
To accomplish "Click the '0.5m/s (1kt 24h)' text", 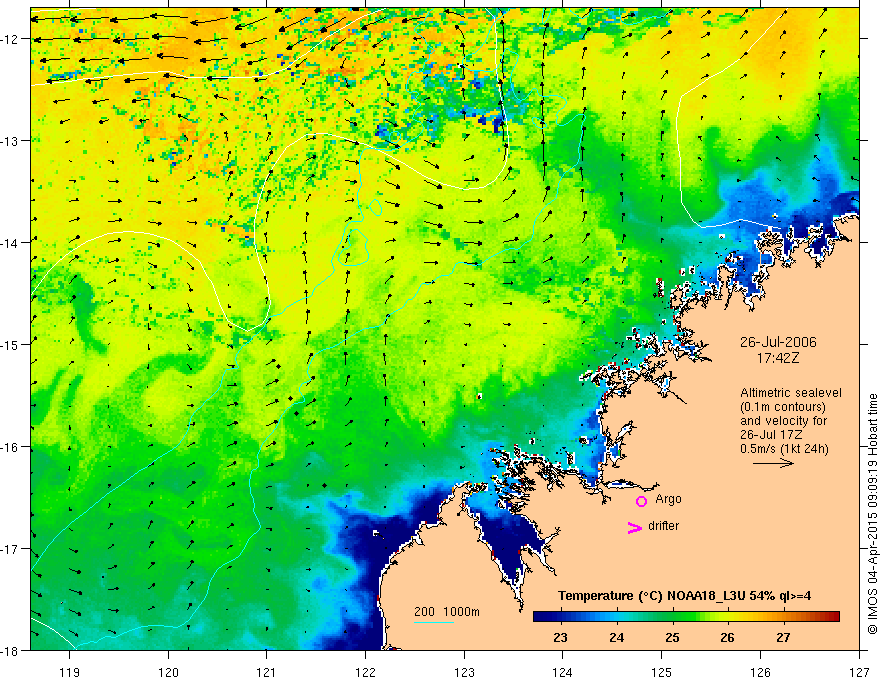I will [x=784, y=449].
